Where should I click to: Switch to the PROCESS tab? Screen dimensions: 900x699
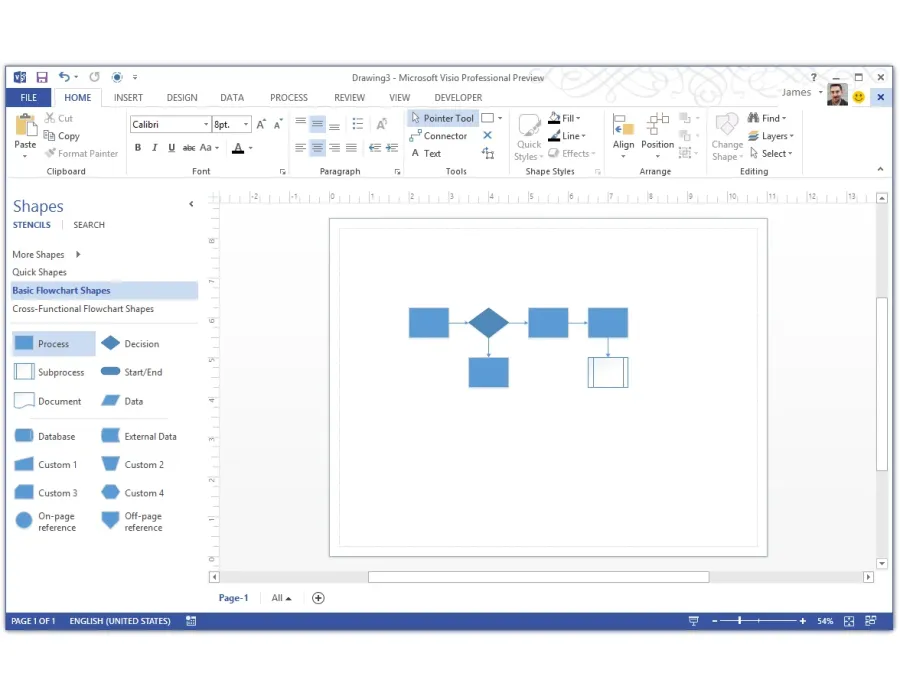tap(289, 98)
